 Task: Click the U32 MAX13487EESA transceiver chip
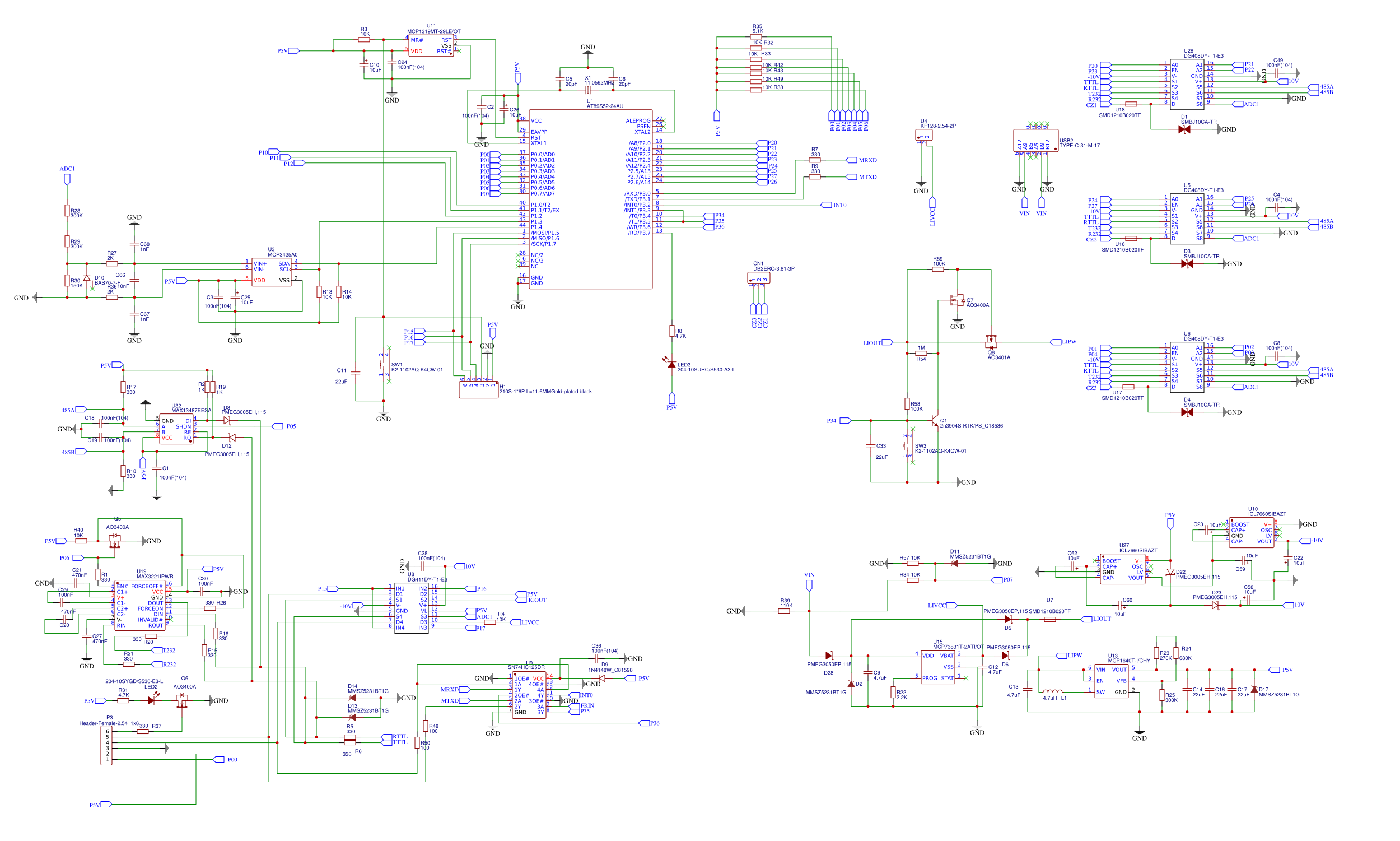point(176,429)
